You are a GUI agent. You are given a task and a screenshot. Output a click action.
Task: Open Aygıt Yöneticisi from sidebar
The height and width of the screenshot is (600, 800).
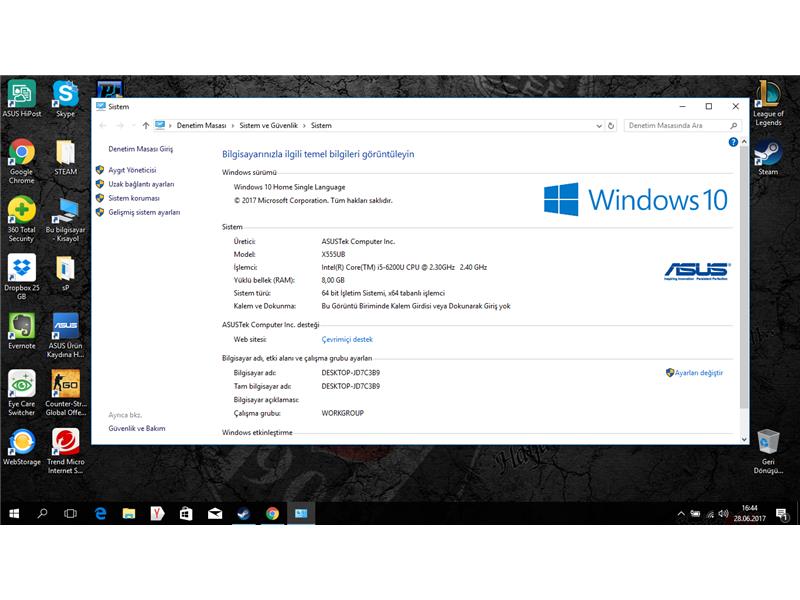pos(132,170)
